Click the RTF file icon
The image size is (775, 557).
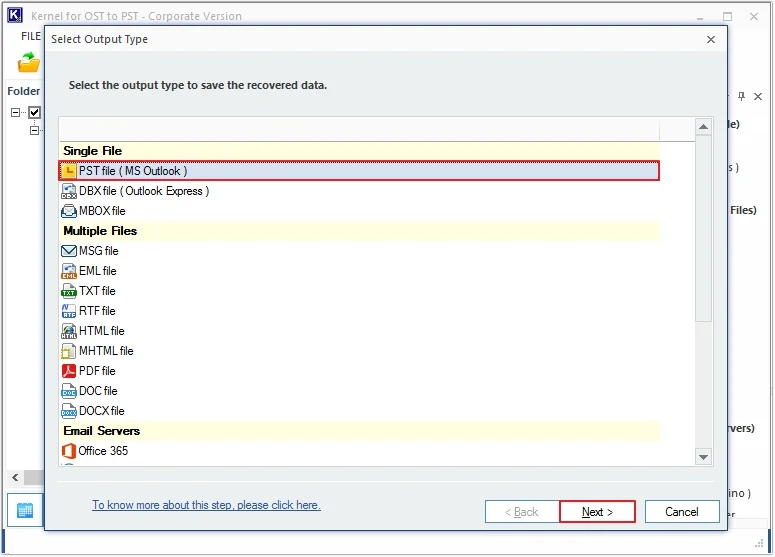(x=69, y=311)
